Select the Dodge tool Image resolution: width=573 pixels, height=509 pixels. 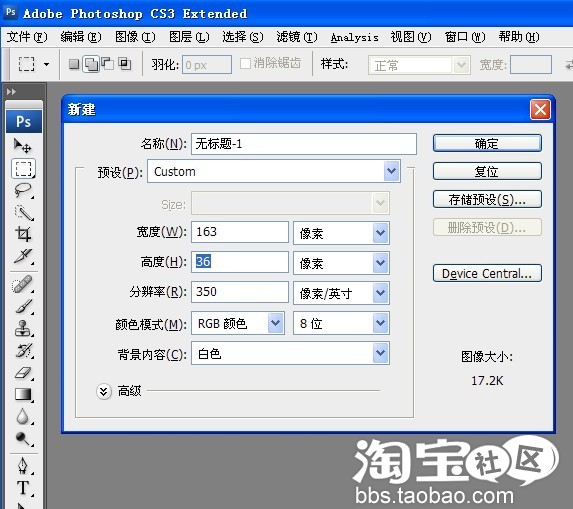click(23, 438)
